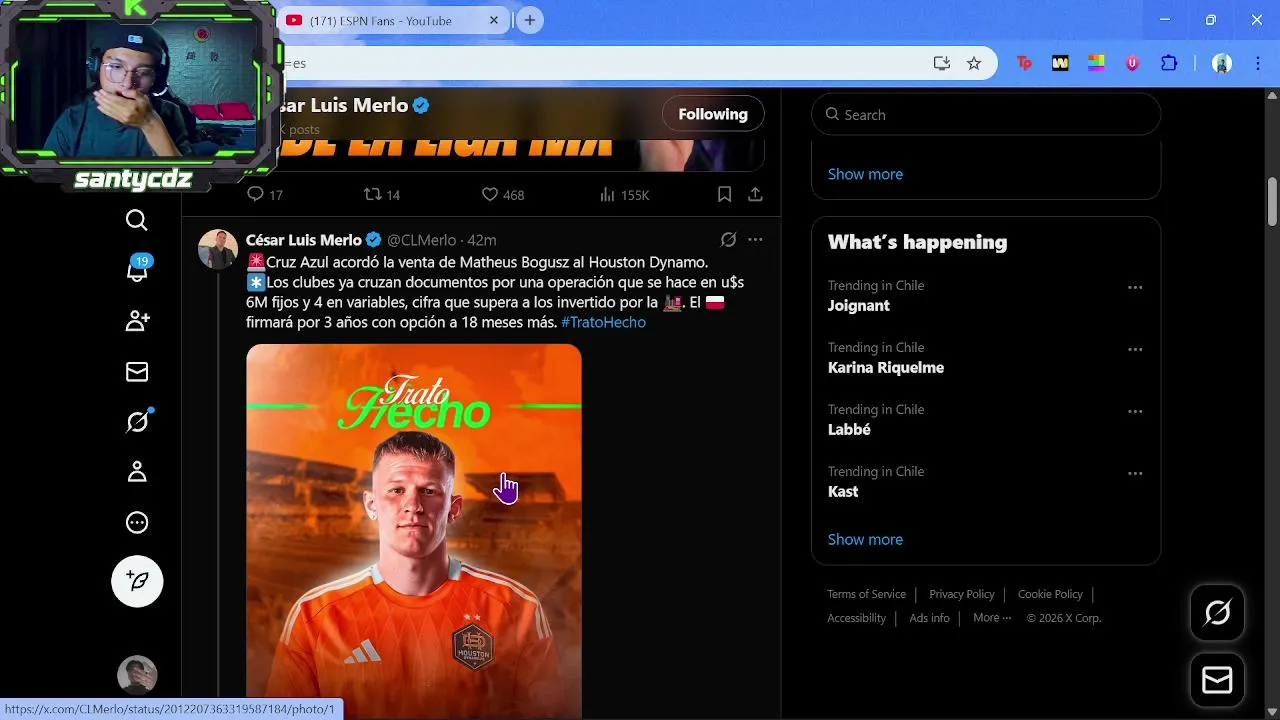Screen dimensions: 1280x720
Task: Switch to ESPN Fans YouTube tab
Action: pyautogui.click(x=395, y=20)
